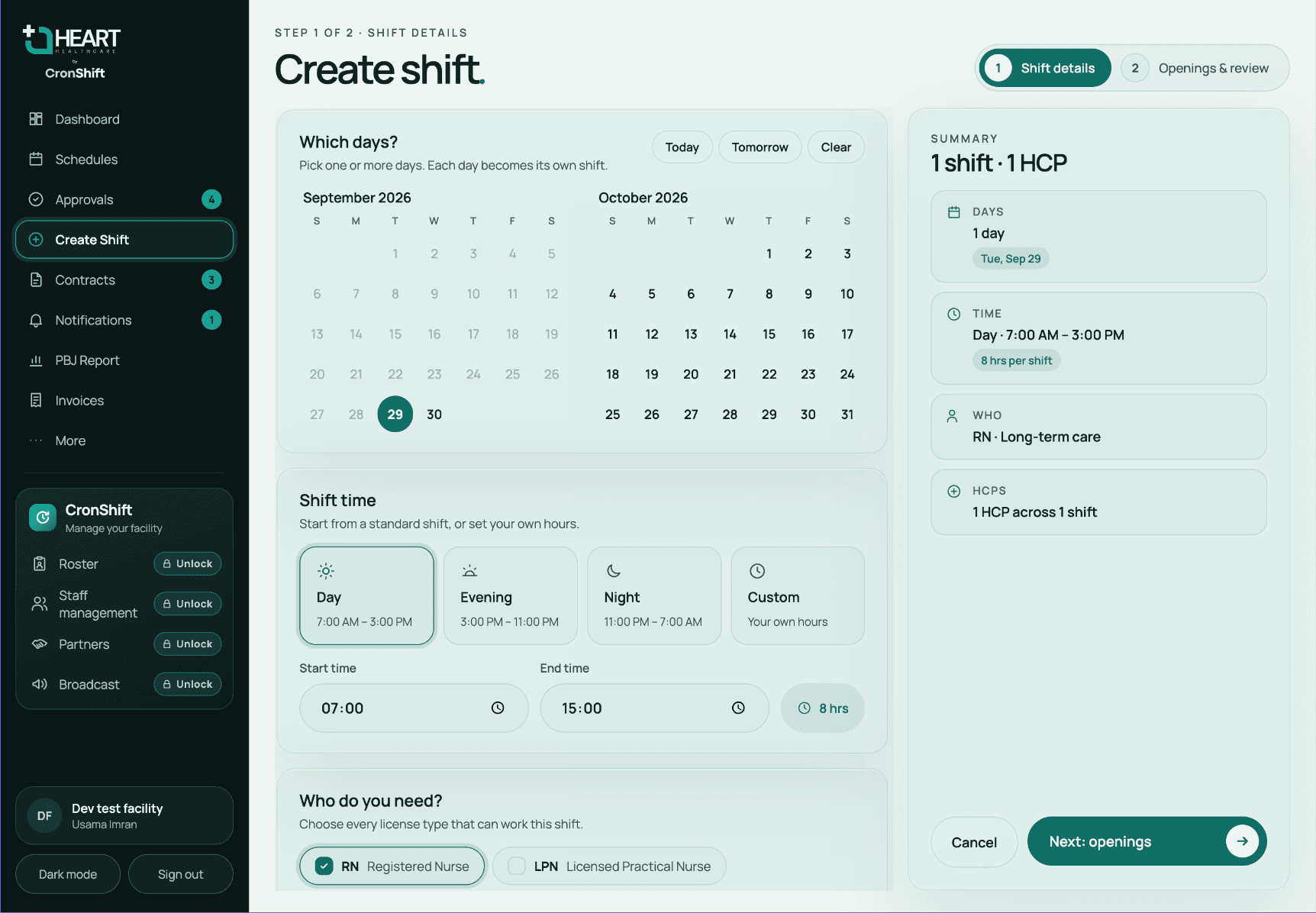
Task: Unlock the Broadcast feature
Action: tap(188, 684)
